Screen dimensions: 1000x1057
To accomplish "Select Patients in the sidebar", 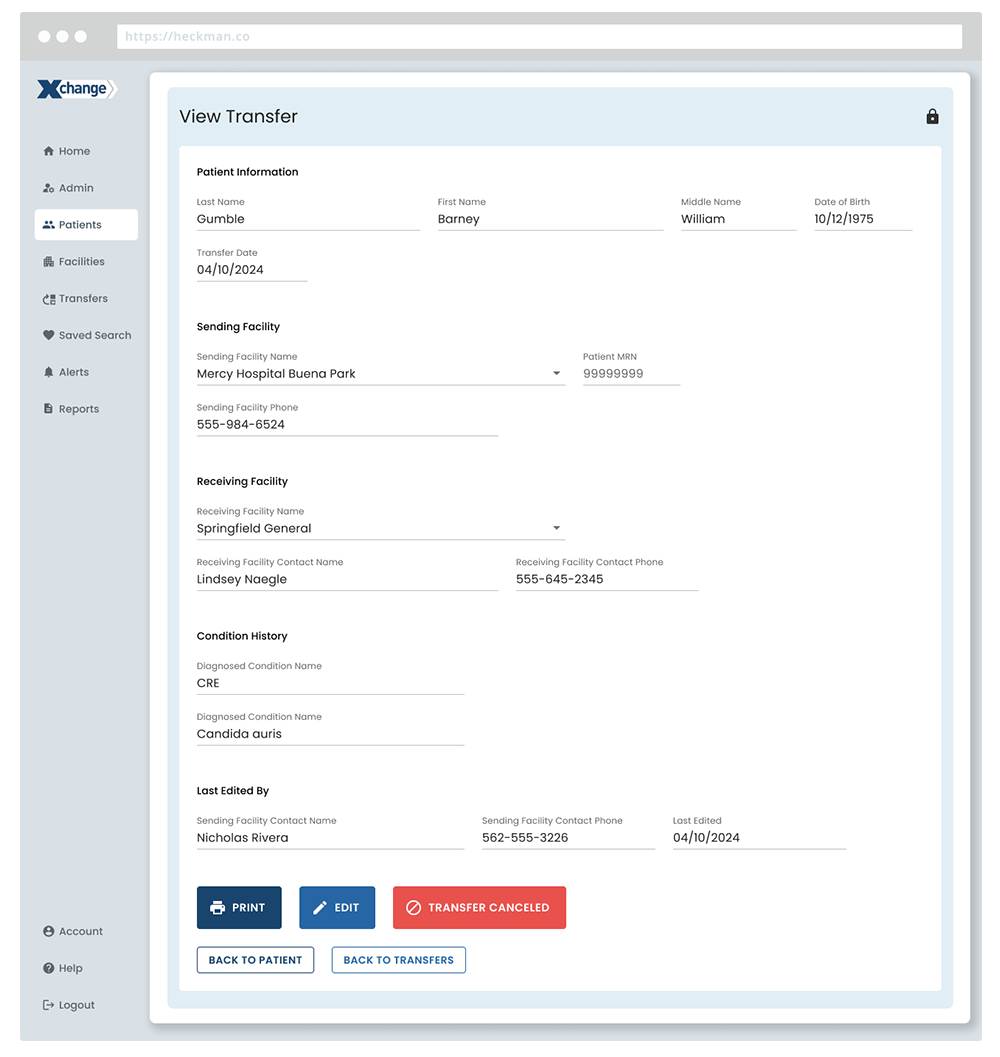I will pyautogui.click(x=80, y=225).
